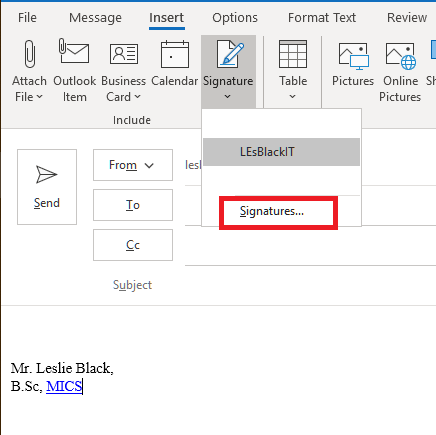Expand Attach File dropdown arrow
The height and width of the screenshot is (435, 436).
(x=40, y=97)
